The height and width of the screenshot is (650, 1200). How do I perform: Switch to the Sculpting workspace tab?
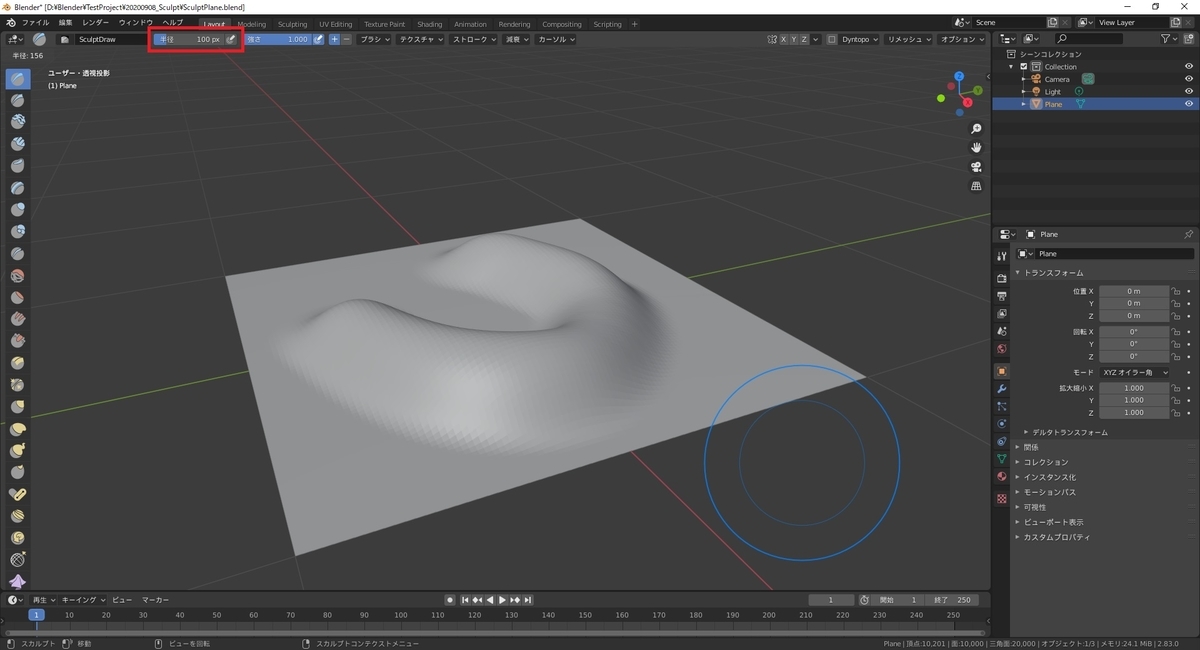[293, 24]
